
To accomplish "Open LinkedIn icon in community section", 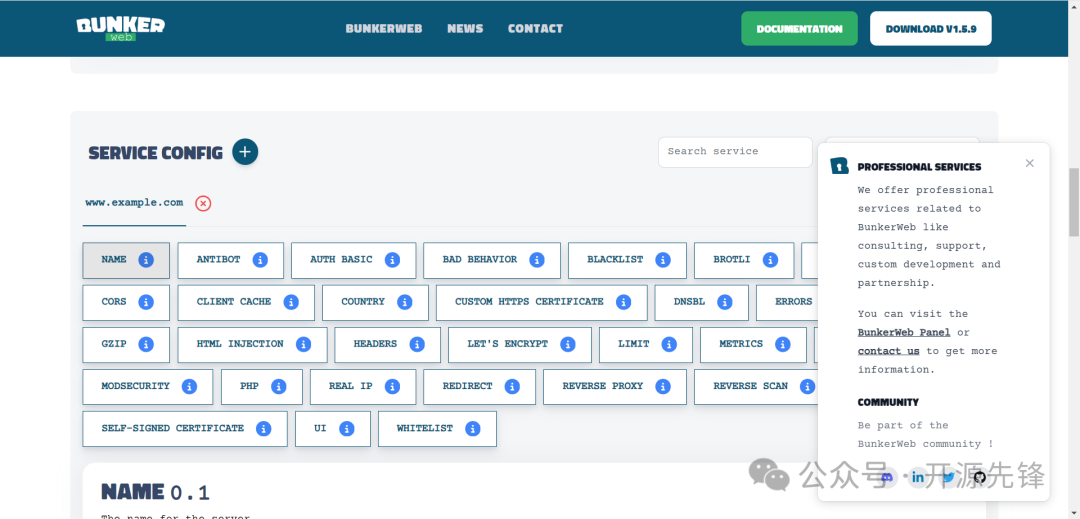I will (918, 477).
